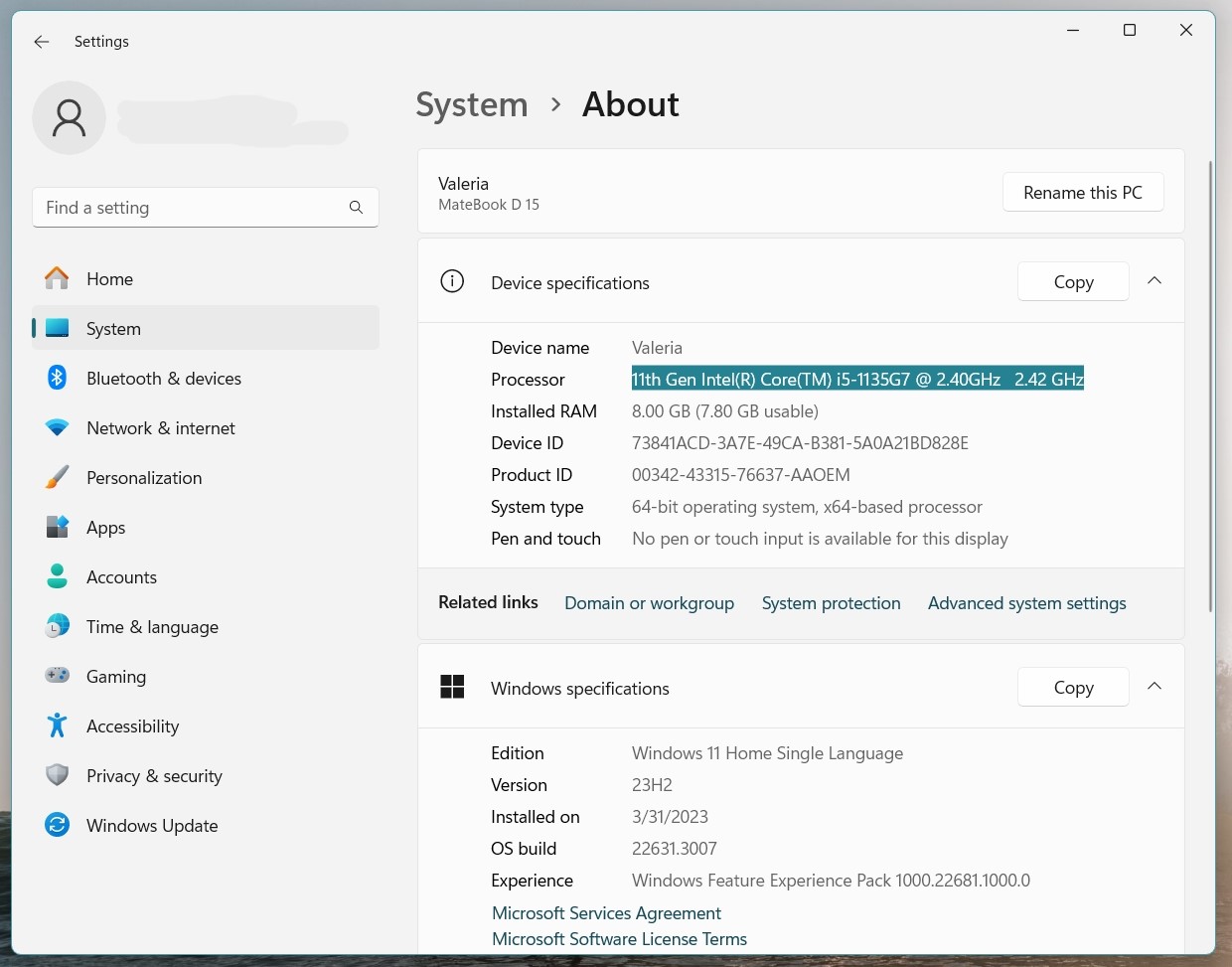This screenshot has width=1232, height=967.
Task: Select the Accessibility figure icon
Action: (x=58, y=726)
